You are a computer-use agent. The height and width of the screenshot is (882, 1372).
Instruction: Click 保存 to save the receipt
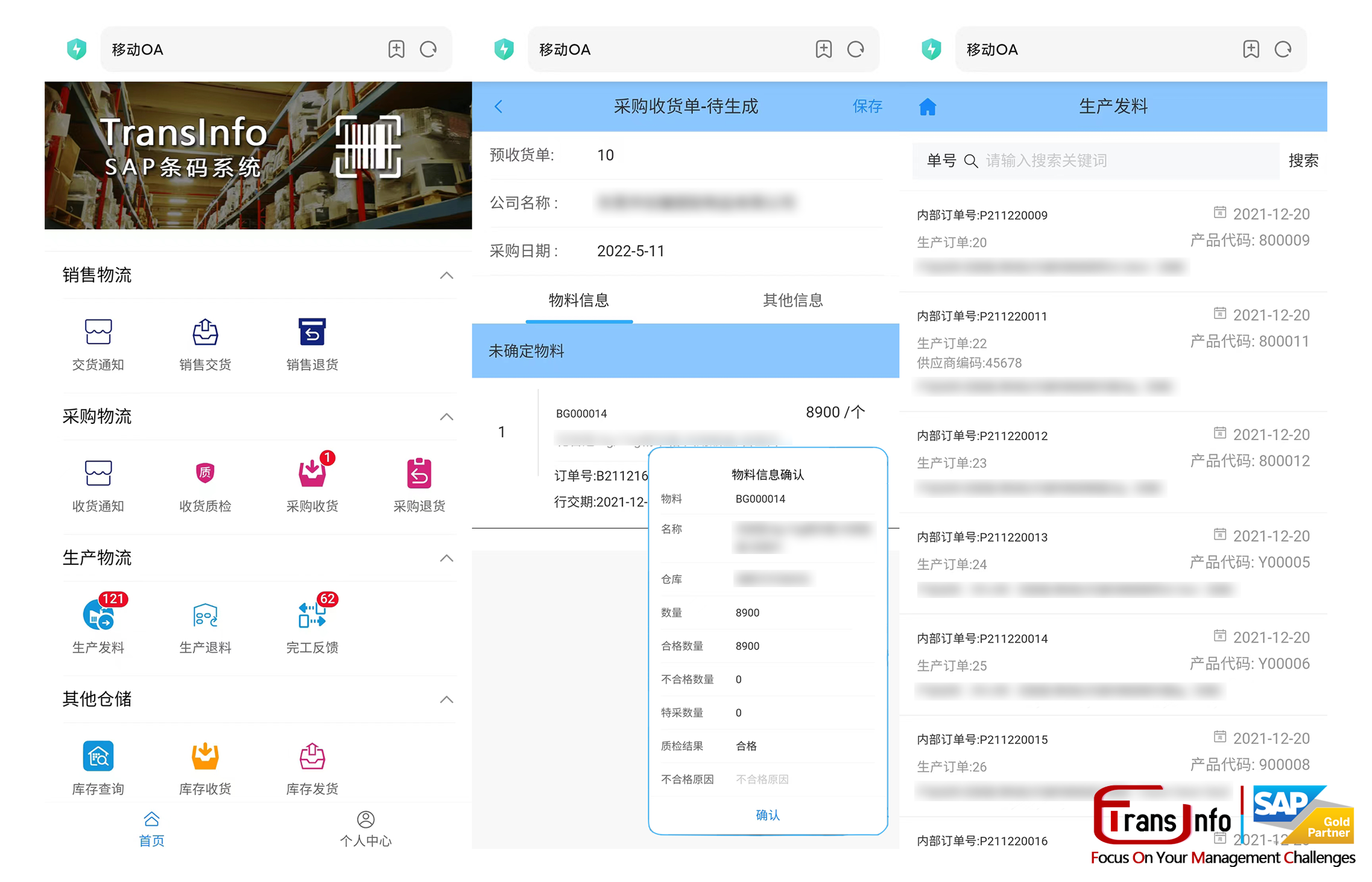867,107
